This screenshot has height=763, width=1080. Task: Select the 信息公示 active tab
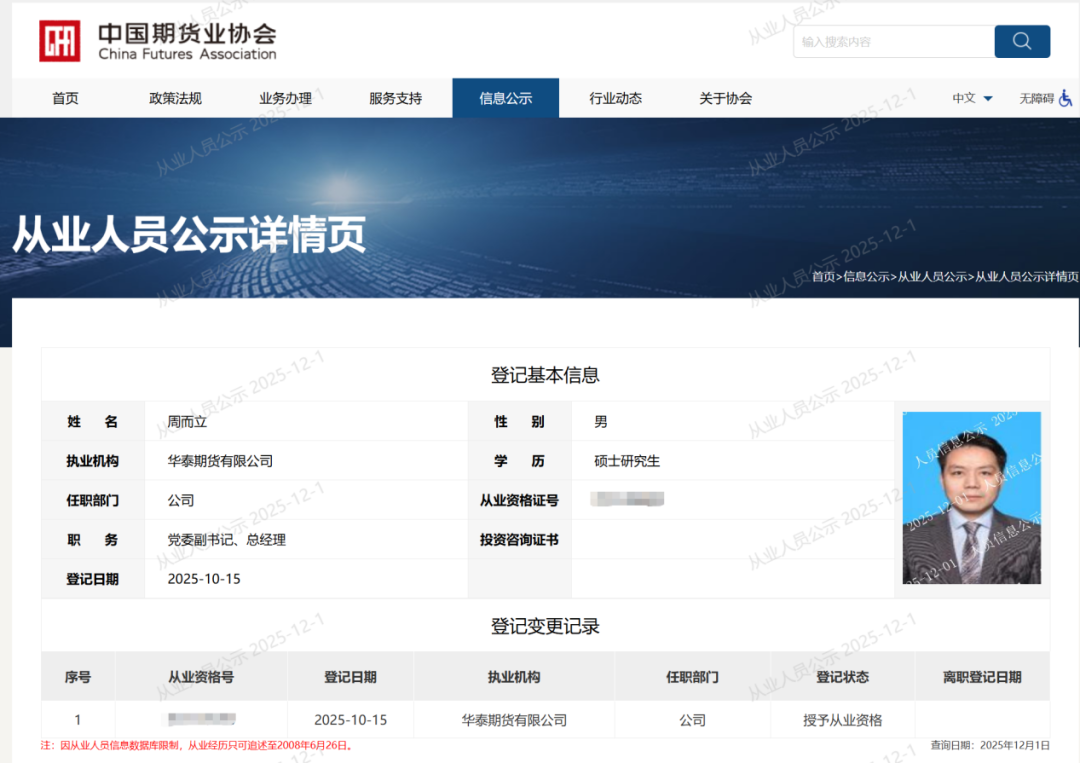click(x=505, y=98)
